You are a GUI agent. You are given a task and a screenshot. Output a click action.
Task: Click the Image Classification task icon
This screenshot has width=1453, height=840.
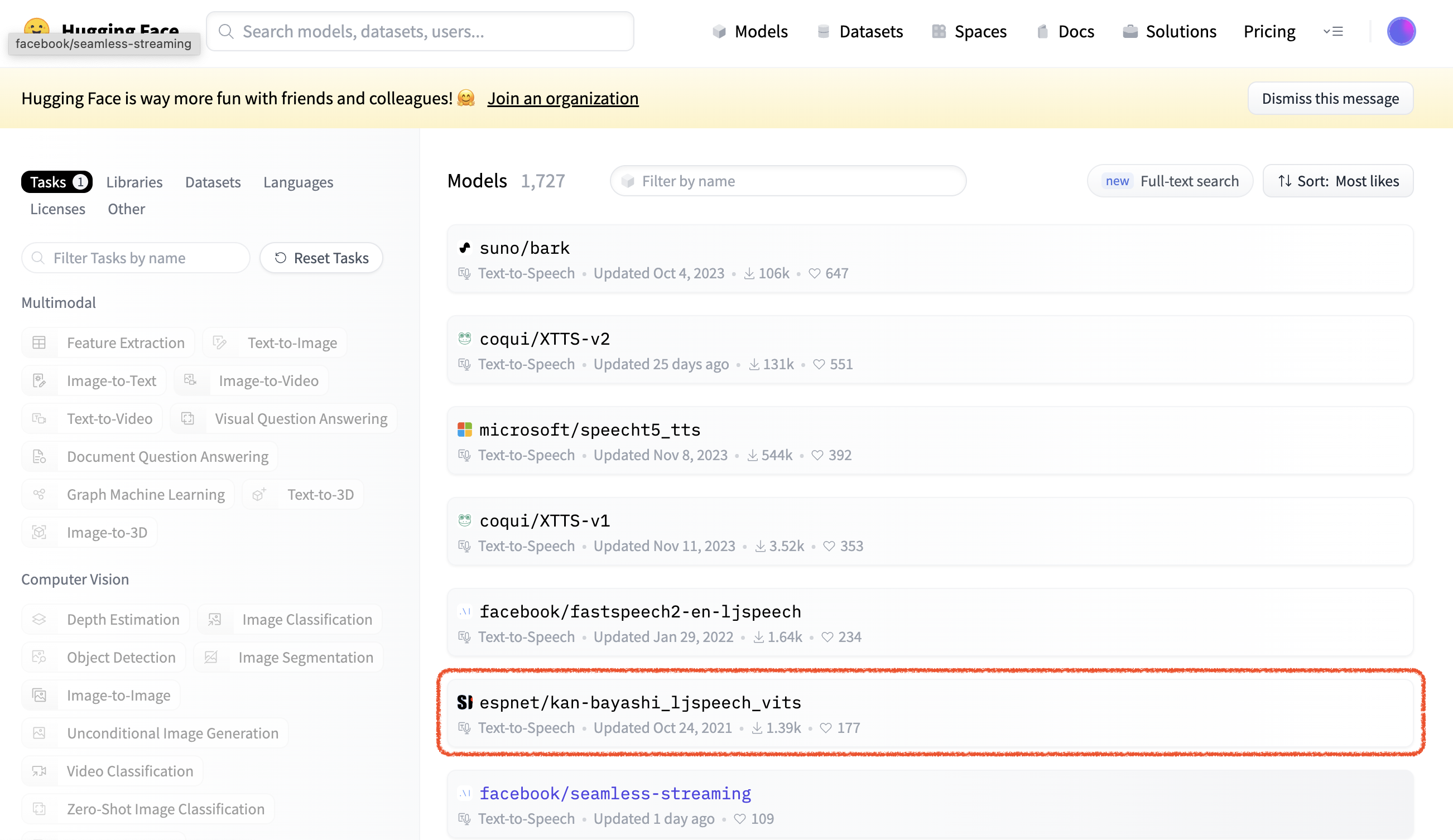214,619
